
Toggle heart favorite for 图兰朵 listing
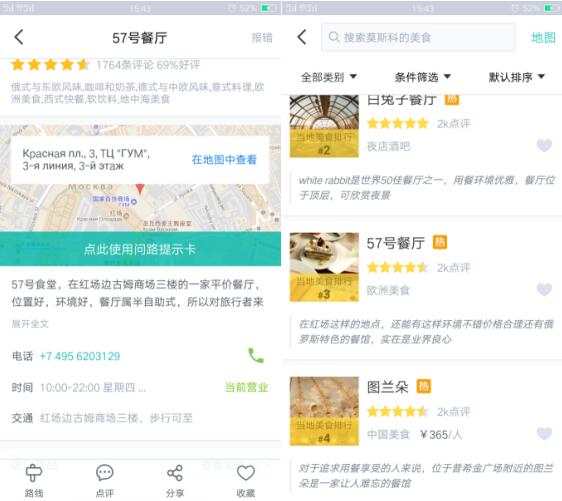pos(544,434)
